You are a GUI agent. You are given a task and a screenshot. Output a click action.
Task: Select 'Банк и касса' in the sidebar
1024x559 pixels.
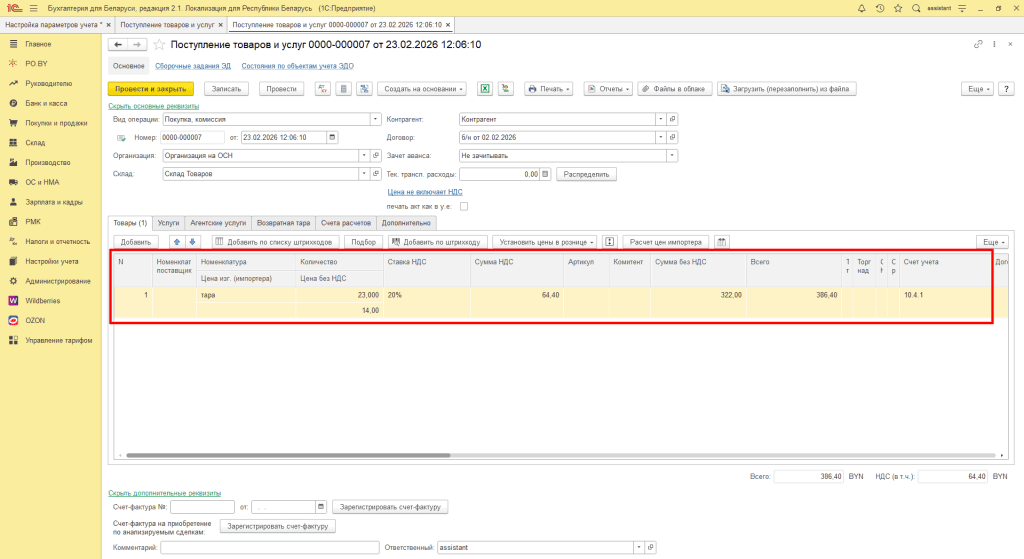click(46, 103)
